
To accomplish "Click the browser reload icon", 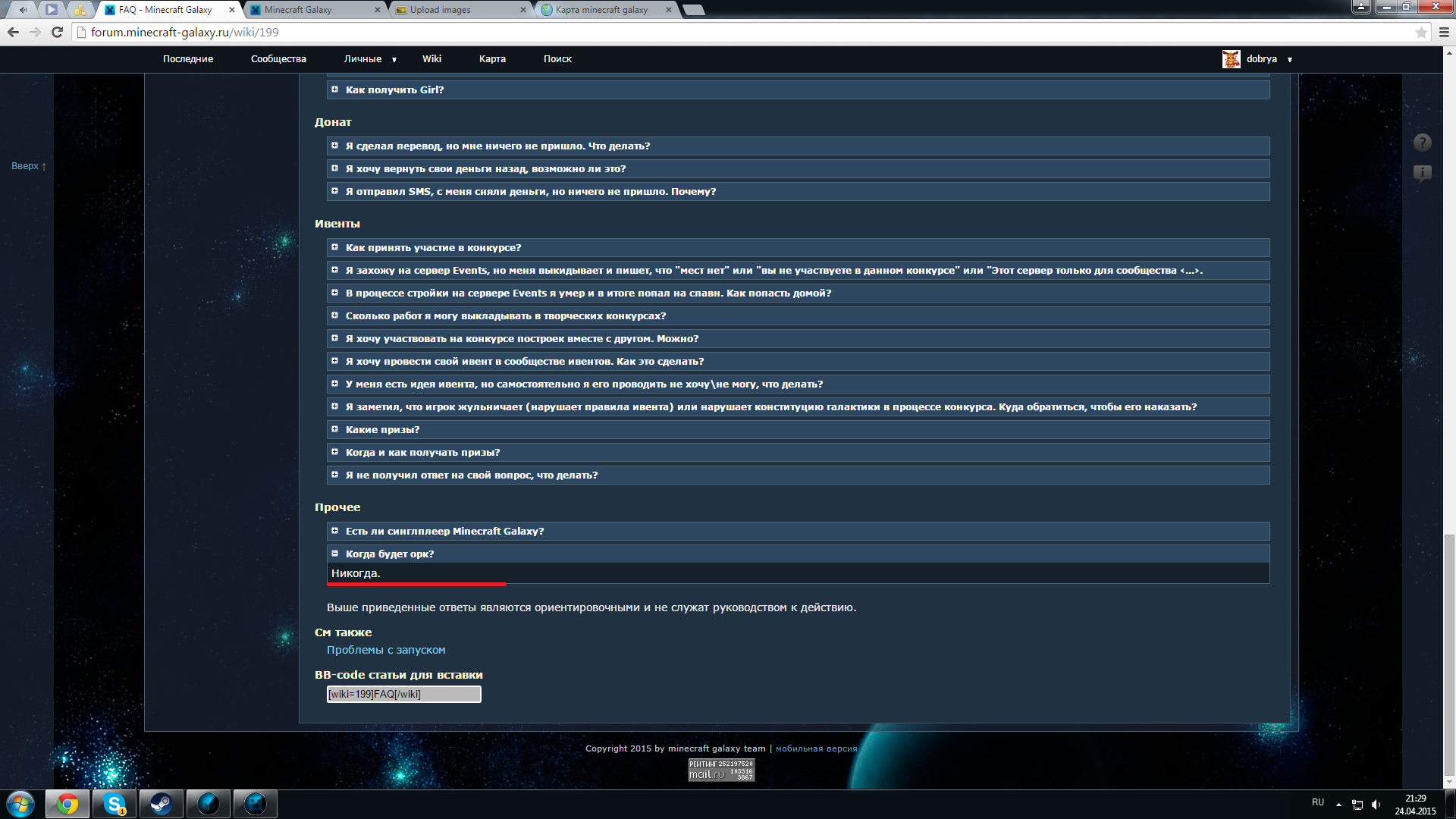I will 57,32.
